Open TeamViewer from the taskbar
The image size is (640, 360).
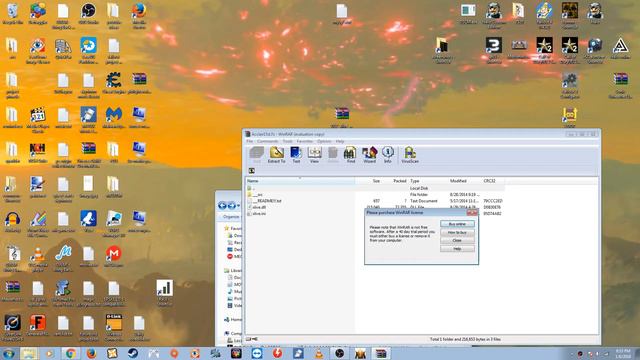(257, 353)
